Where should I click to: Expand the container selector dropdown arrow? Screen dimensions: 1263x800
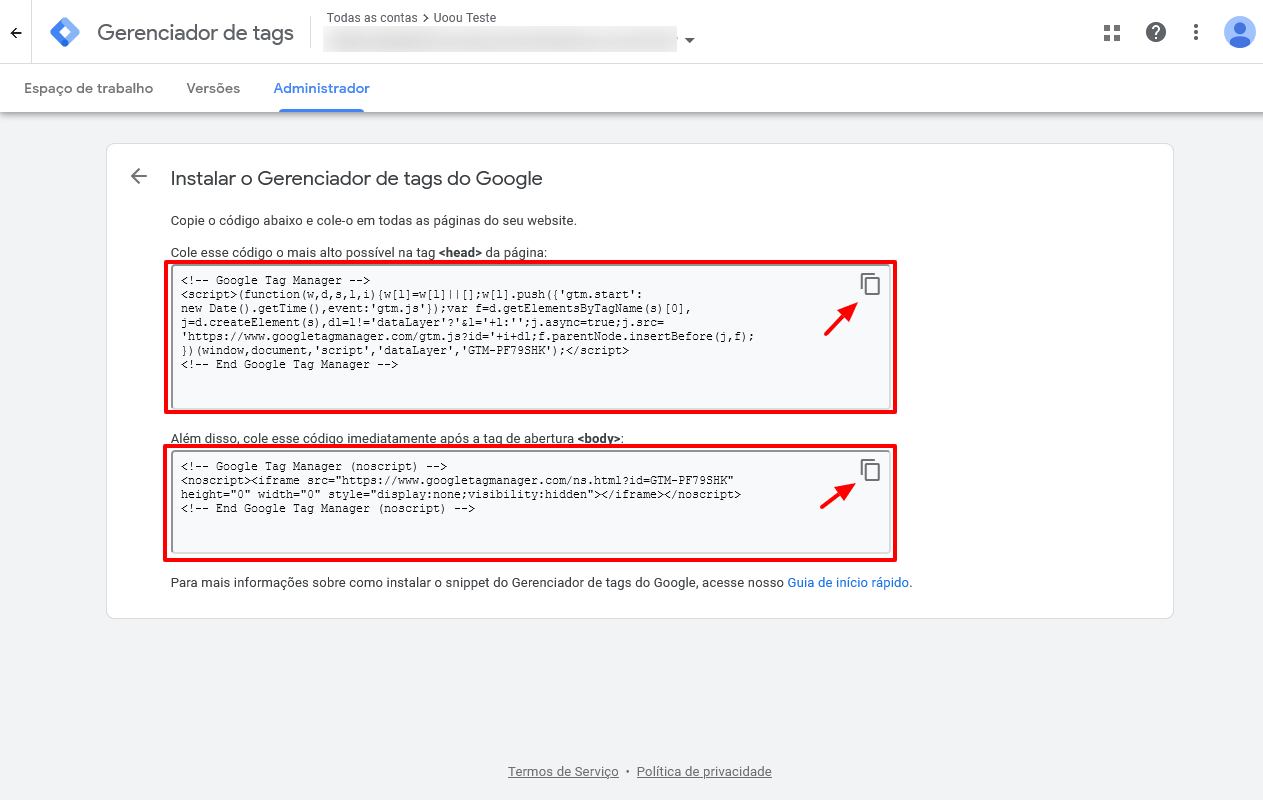tap(690, 41)
